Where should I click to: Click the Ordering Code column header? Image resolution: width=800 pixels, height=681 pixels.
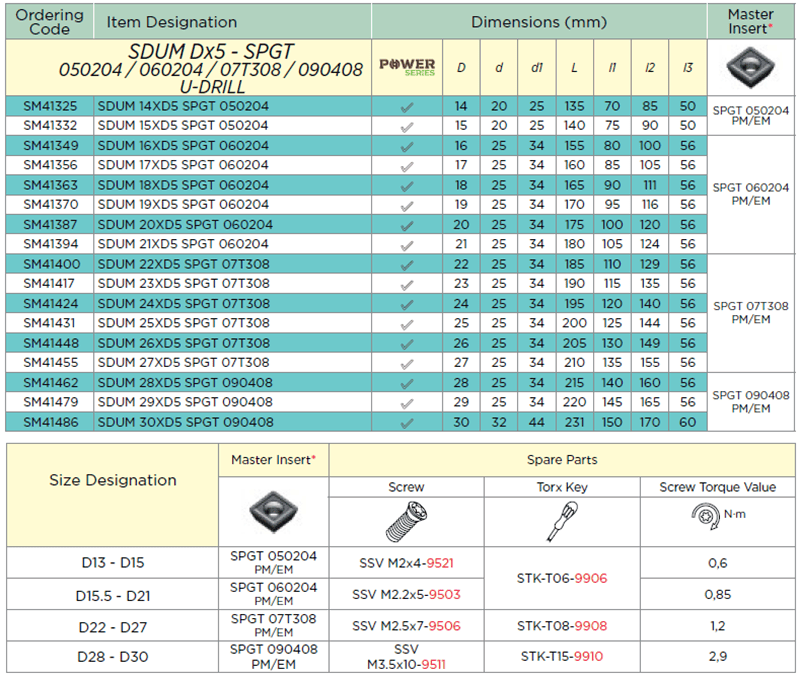point(49,22)
